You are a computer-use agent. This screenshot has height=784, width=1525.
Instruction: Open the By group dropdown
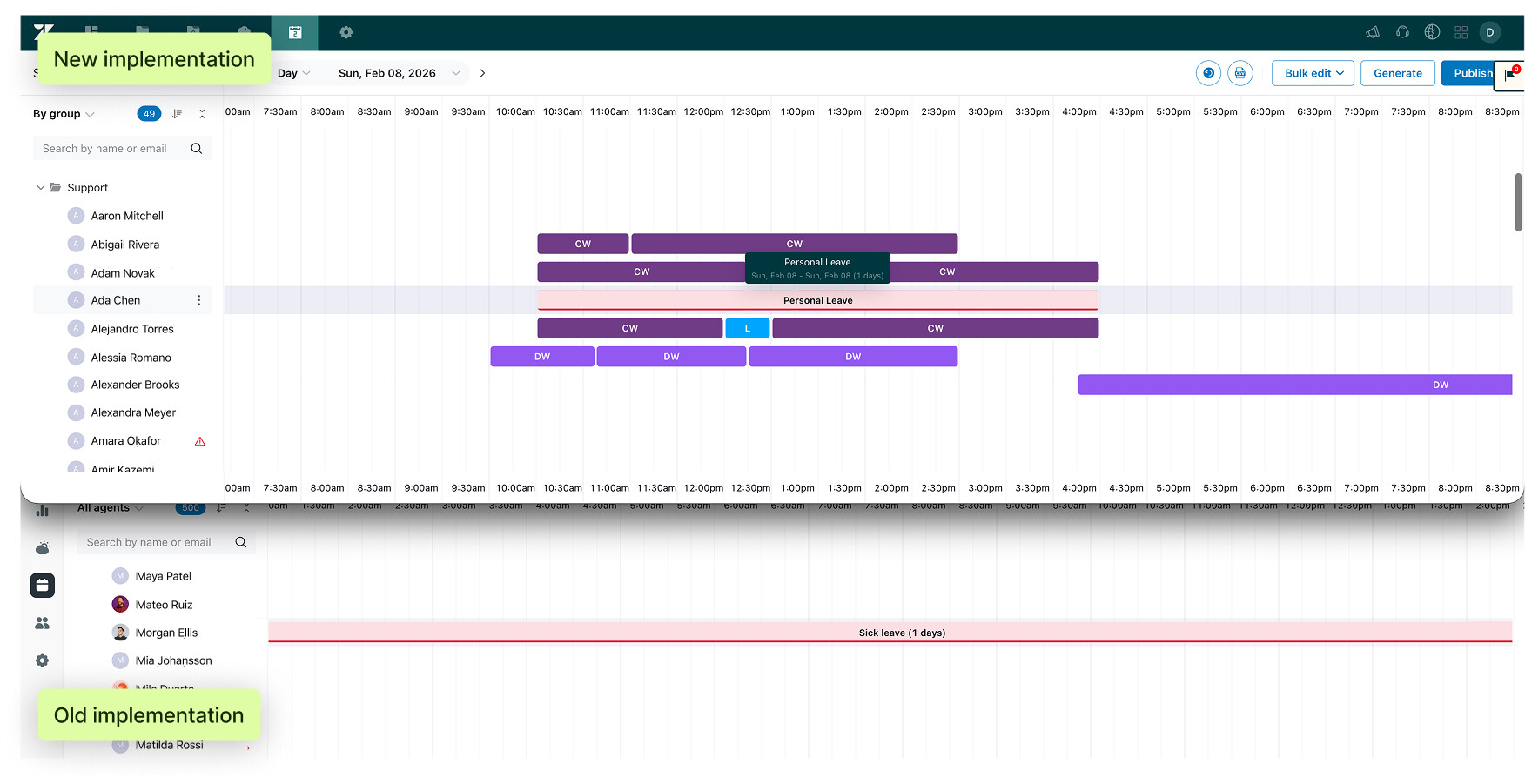click(64, 114)
